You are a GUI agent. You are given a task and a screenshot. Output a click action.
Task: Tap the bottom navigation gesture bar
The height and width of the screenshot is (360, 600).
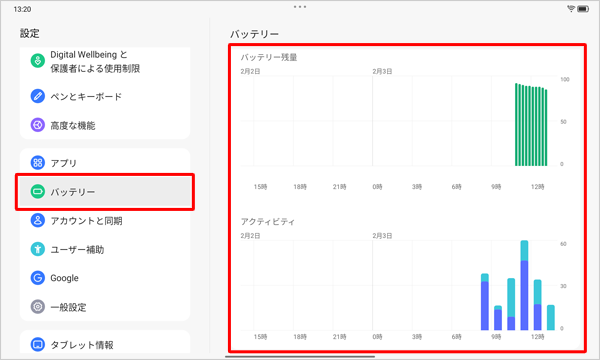[300, 357]
